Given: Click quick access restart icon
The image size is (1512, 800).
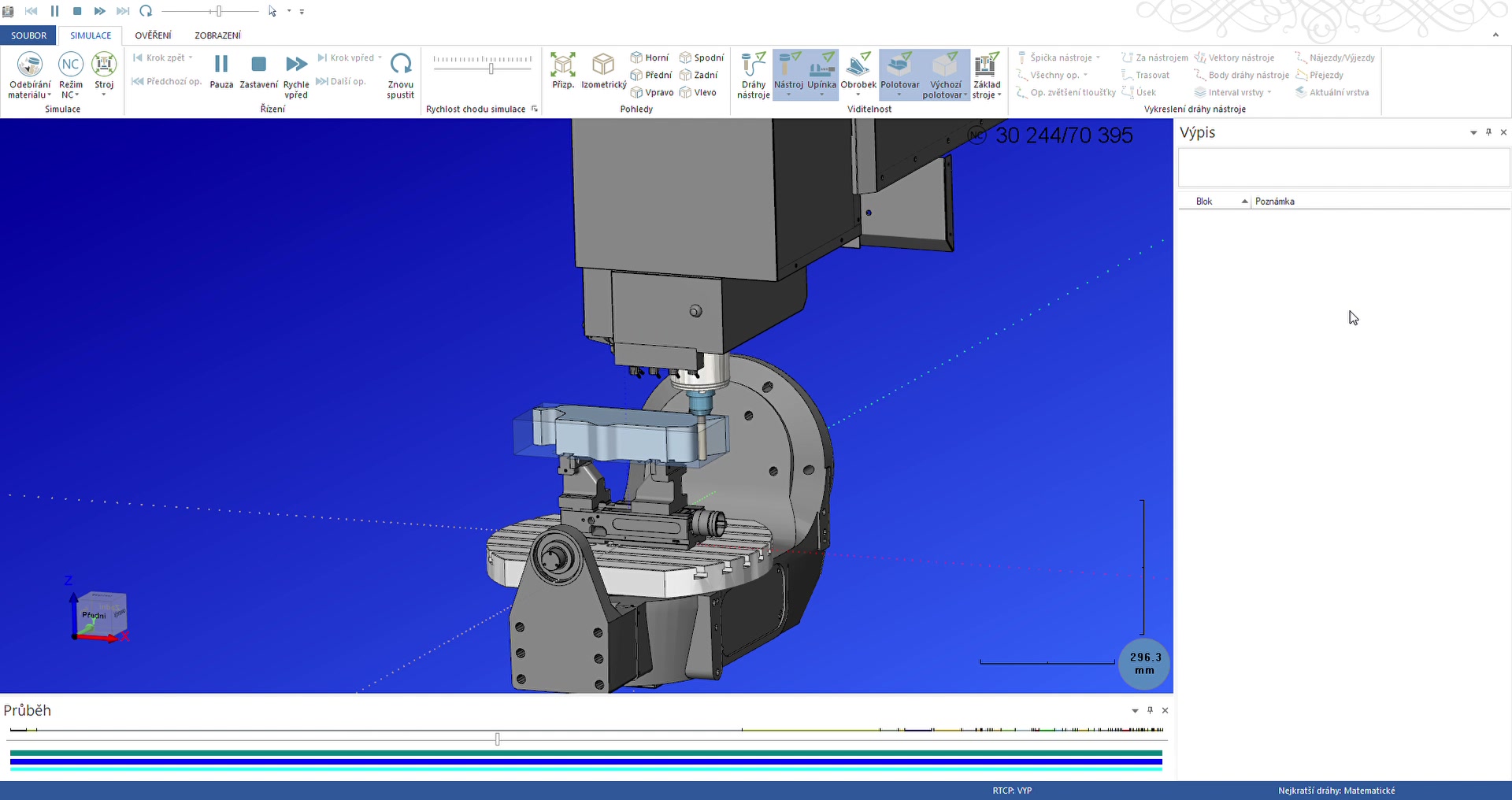Looking at the screenshot, I should pyautogui.click(x=146, y=11).
